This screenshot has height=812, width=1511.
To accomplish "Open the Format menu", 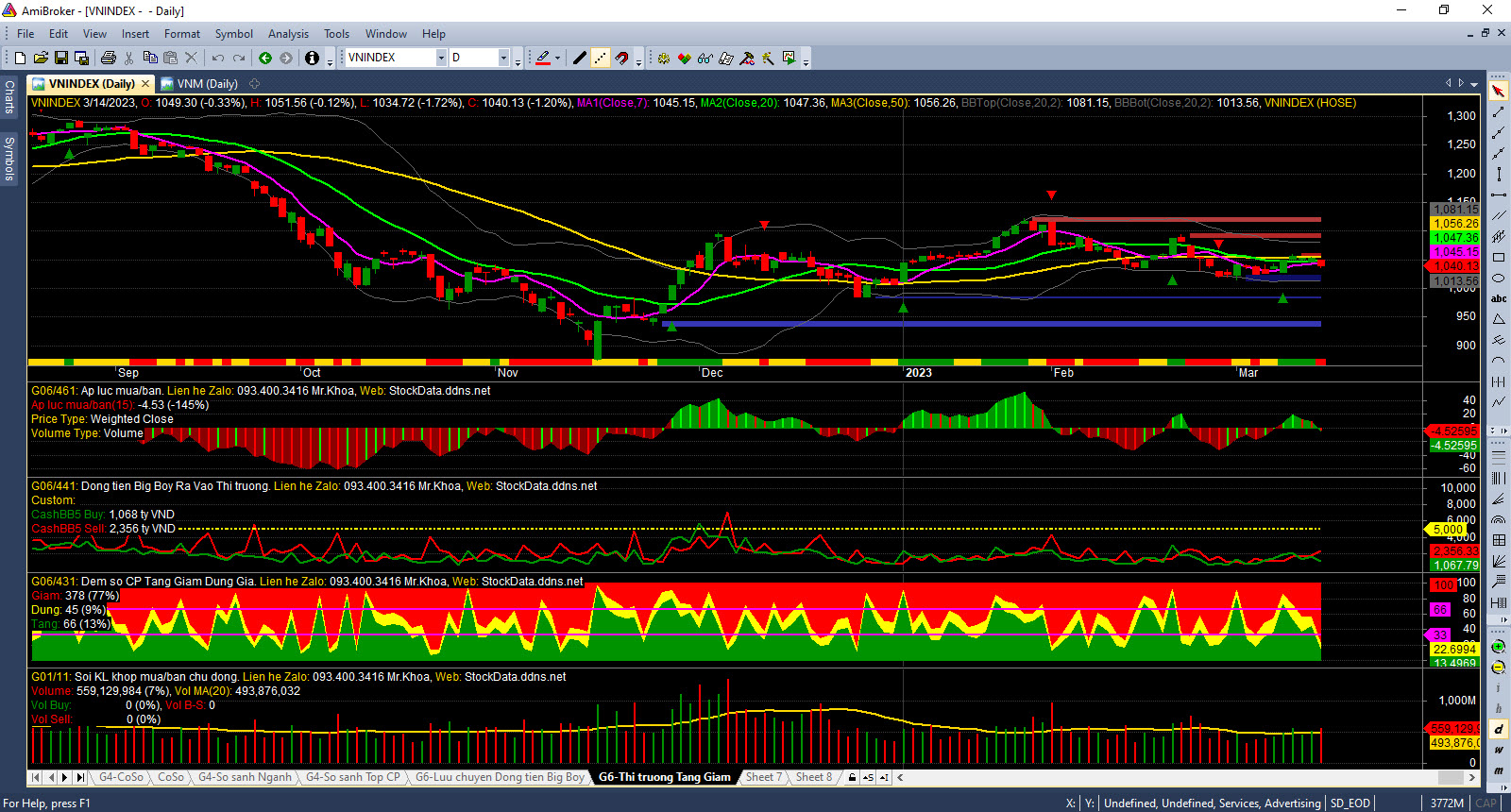I will [182, 33].
